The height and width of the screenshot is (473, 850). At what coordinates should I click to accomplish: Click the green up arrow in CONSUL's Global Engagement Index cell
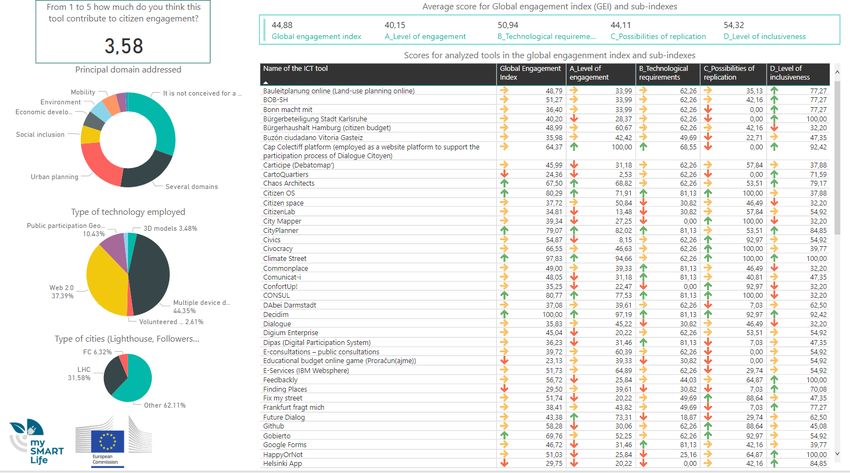coord(504,295)
